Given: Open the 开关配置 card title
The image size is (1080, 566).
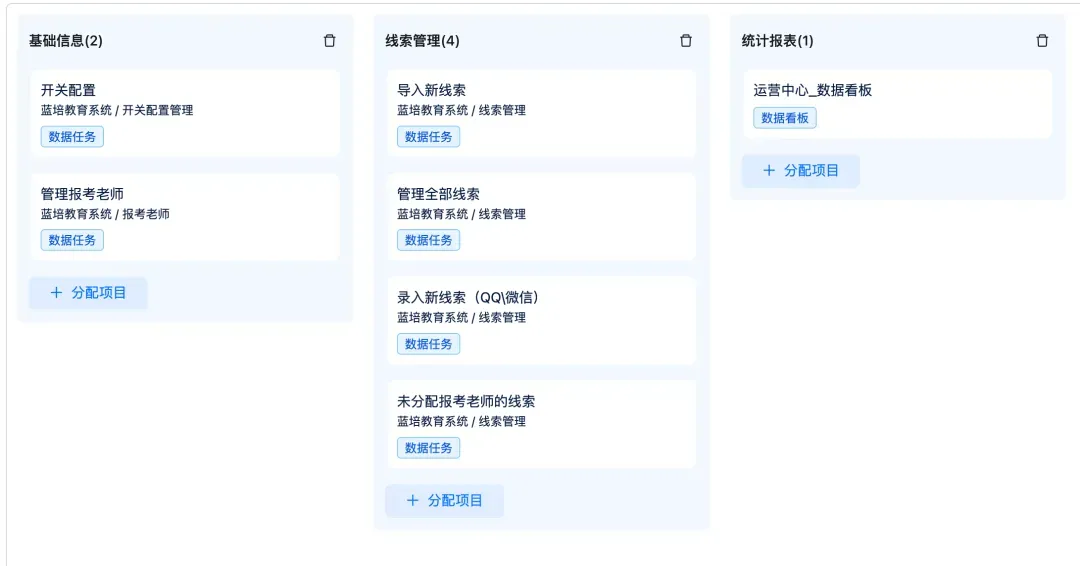Looking at the screenshot, I should [x=68, y=90].
